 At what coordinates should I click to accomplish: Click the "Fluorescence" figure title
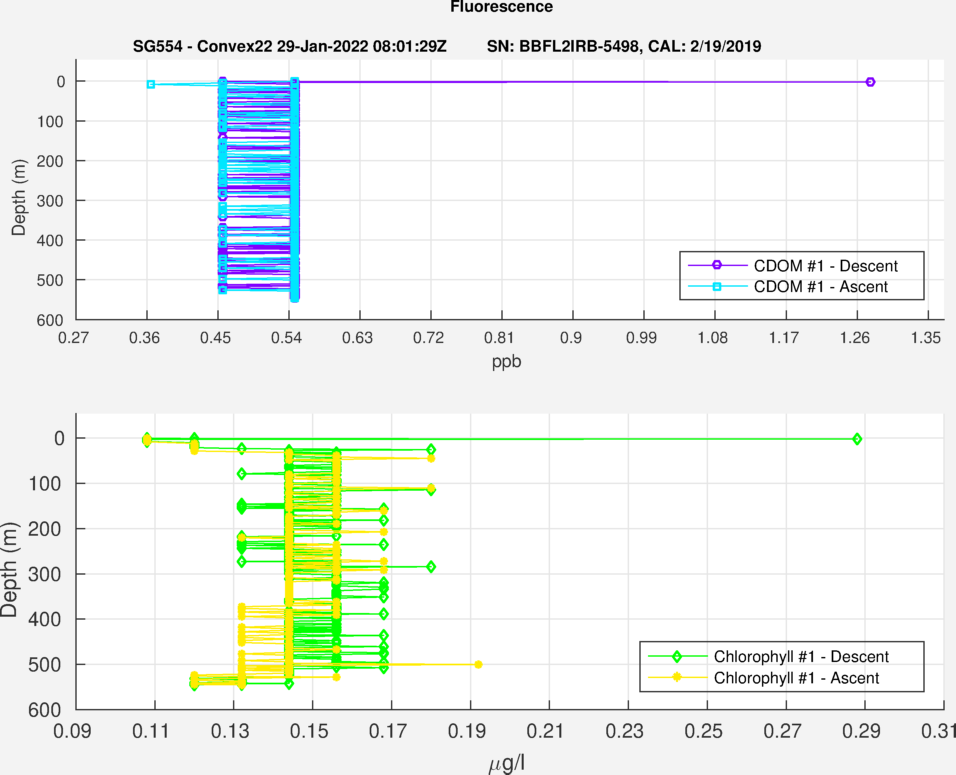coord(502,7)
